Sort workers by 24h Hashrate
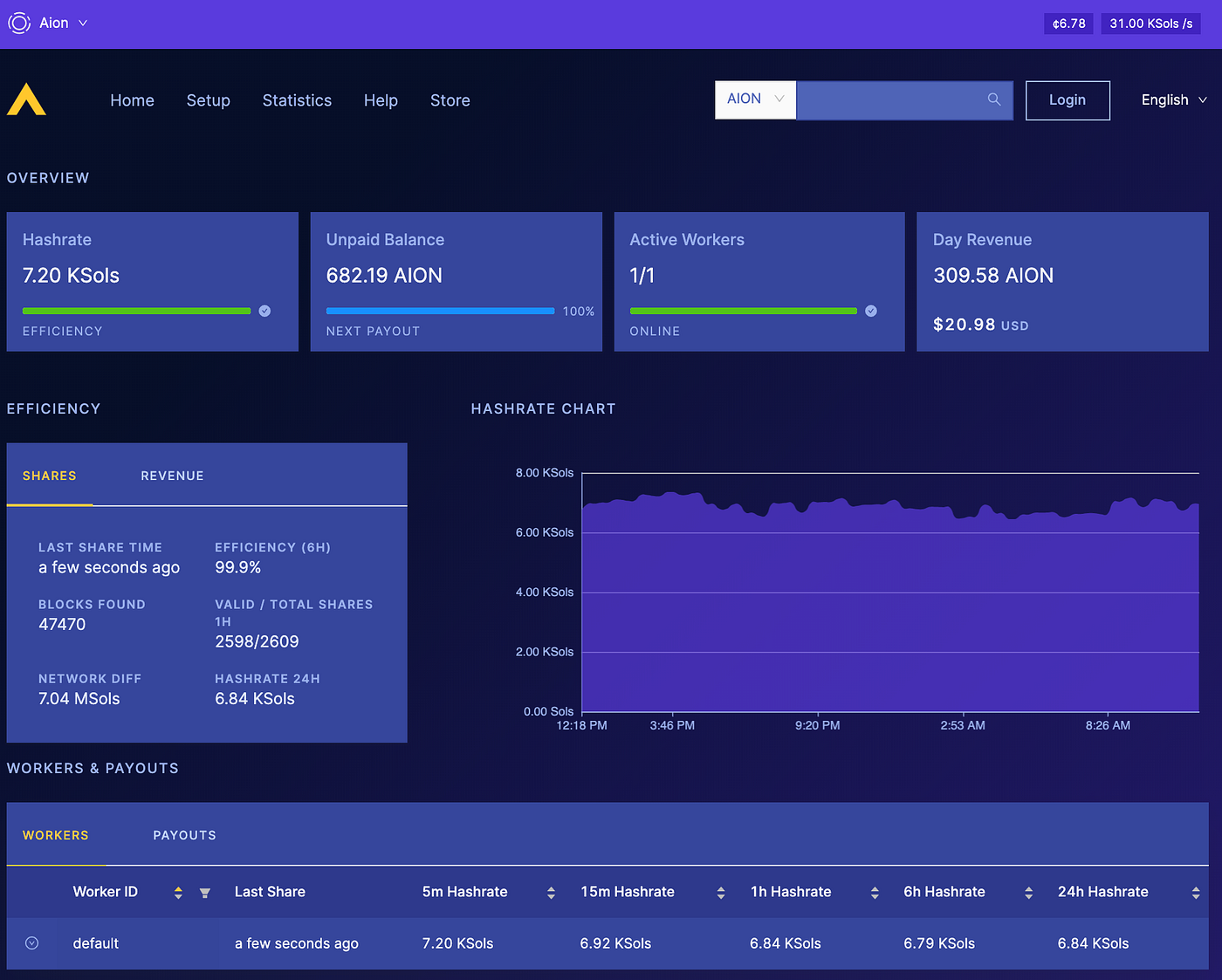The height and width of the screenshot is (980, 1222). click(x=1197, y=893)
